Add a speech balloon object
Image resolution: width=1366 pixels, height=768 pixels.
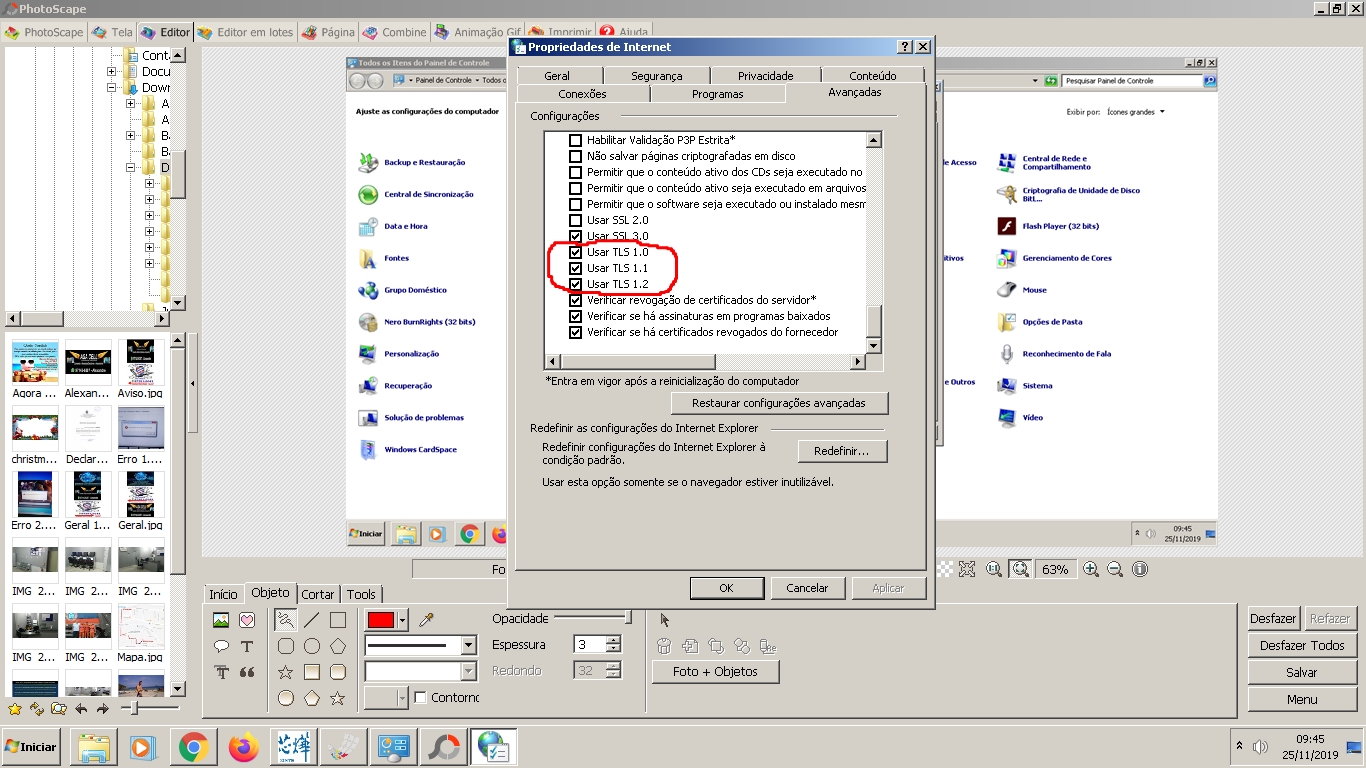(x=221, y=646)
